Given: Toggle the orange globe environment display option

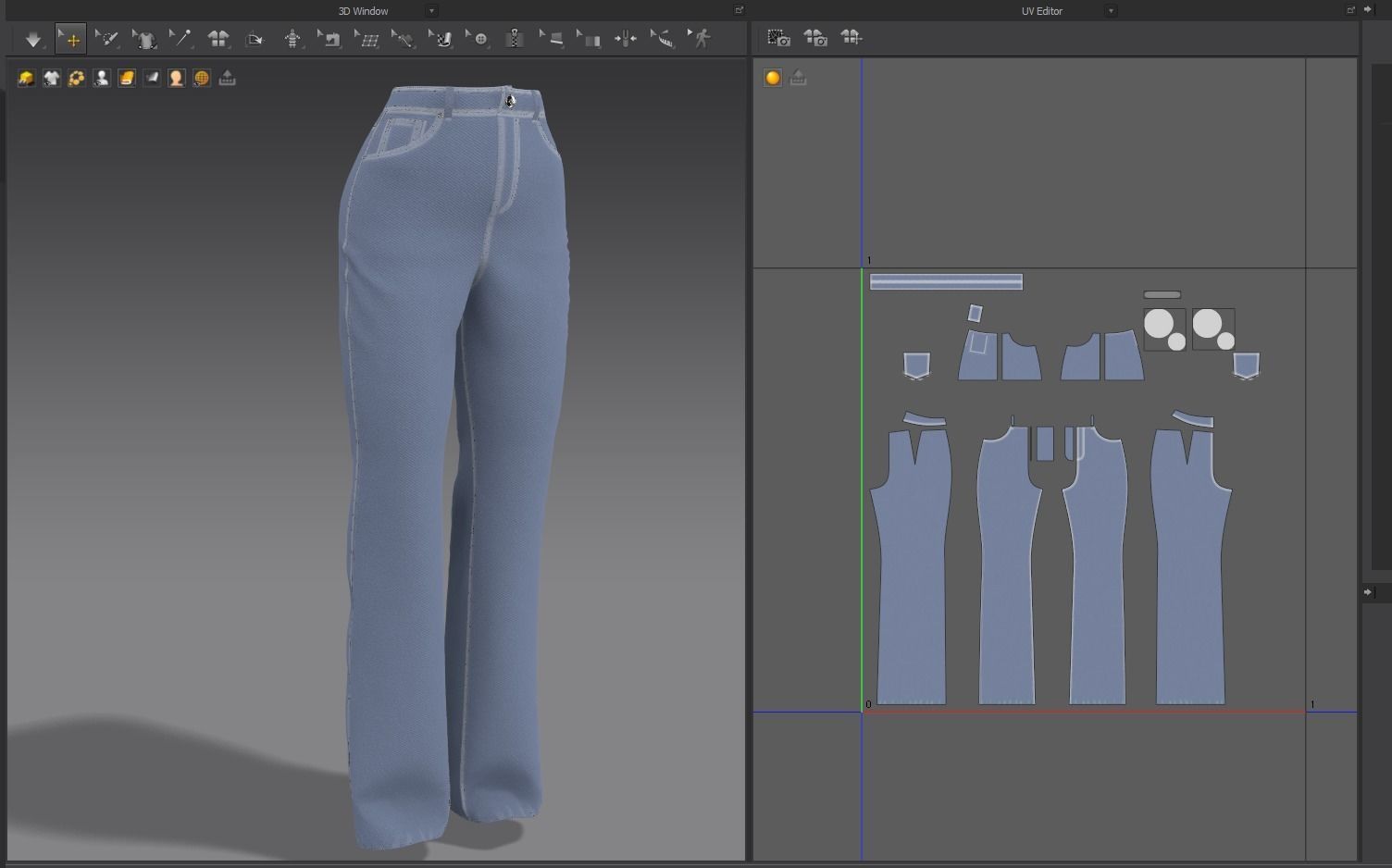Looking at the screenshot, I should pos(202,79).
